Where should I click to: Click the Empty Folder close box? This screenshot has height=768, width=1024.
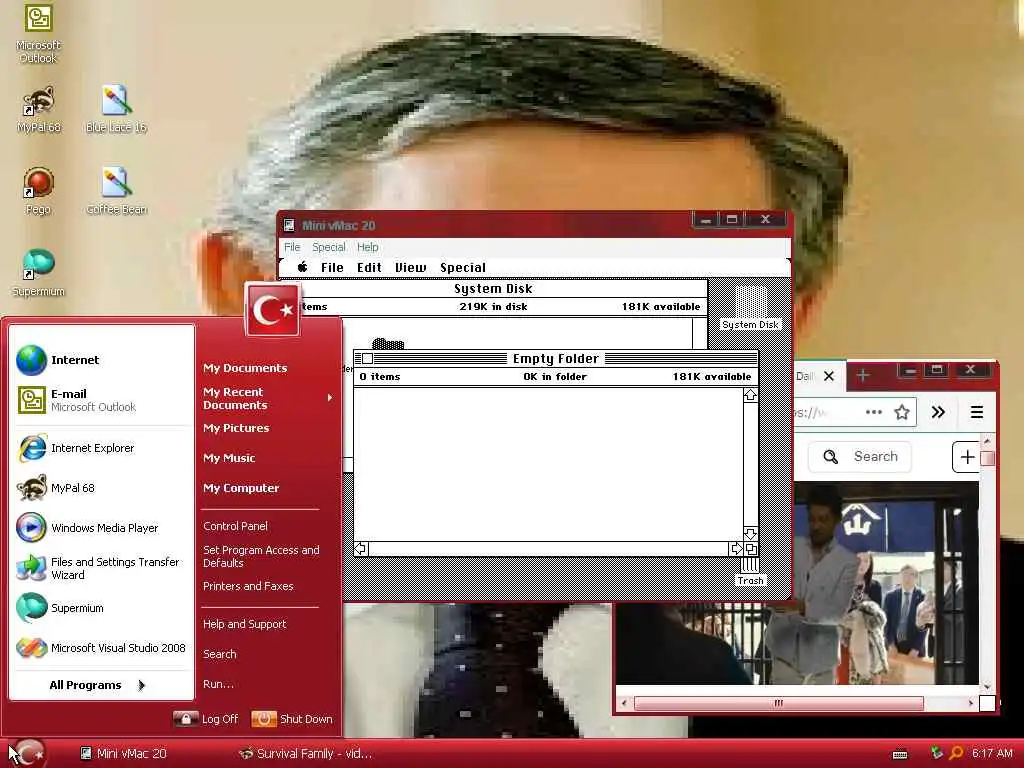pos(368,359)
